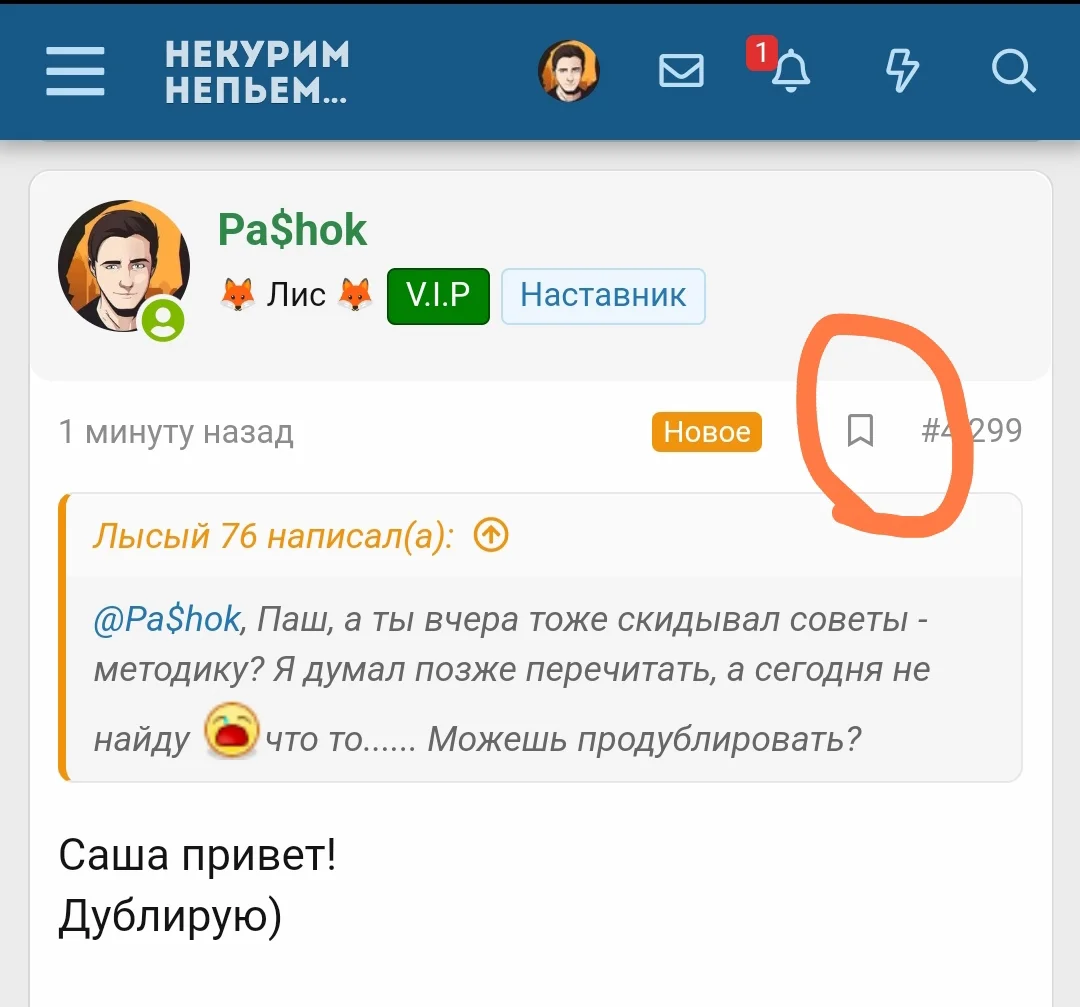Open the post number permalink
The width and height of the screenshot is (1080, 1007).
[971, 430]
